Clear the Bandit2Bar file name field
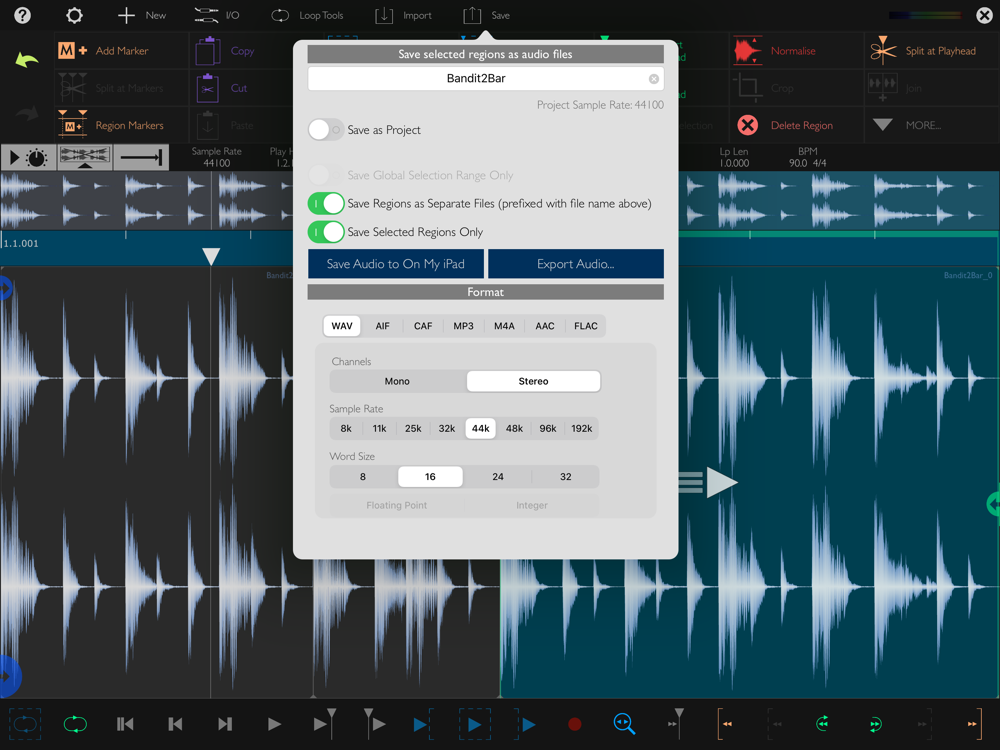 pyautogui.click(x=654, y=79)
